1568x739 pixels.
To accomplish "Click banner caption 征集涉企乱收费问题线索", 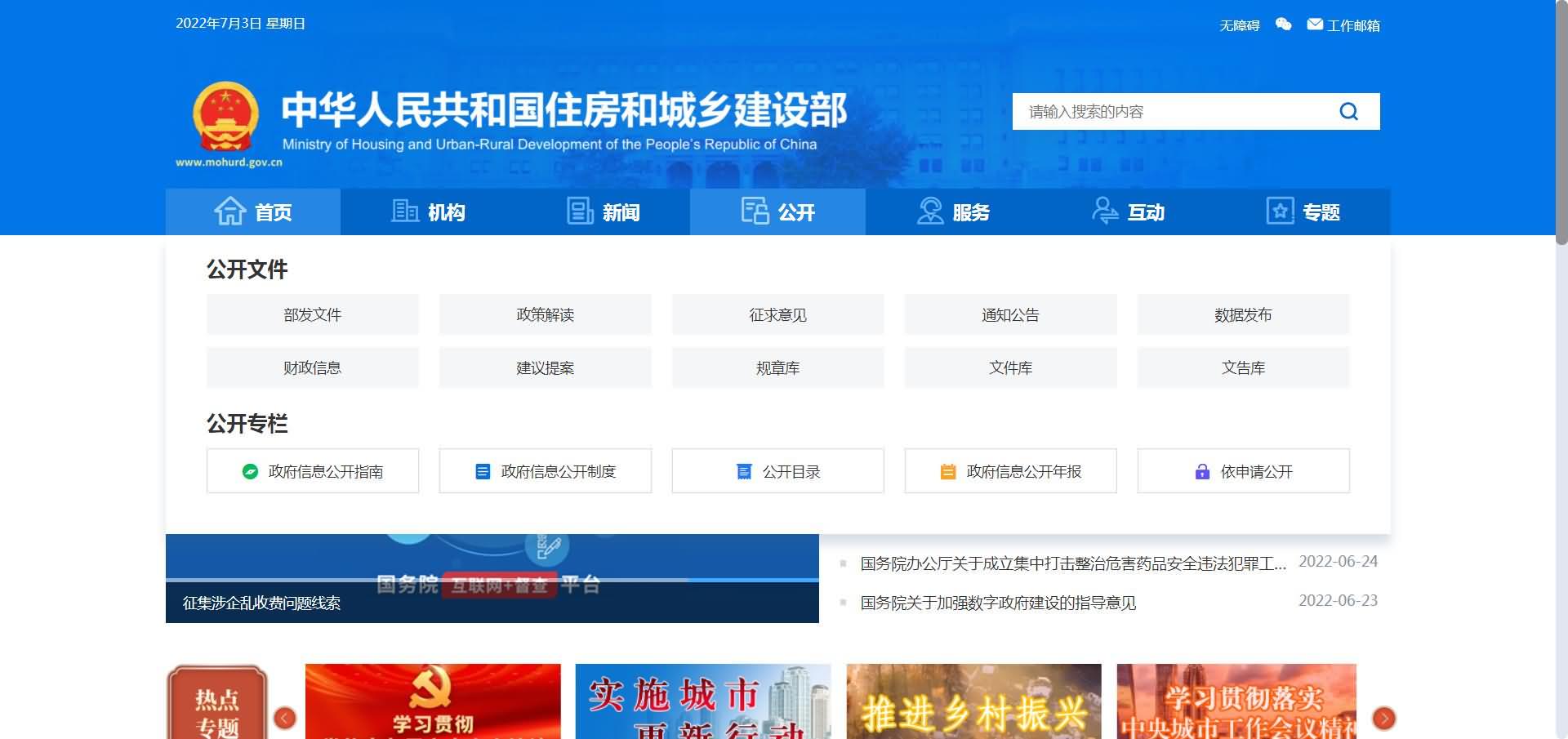I will point(261,603).
